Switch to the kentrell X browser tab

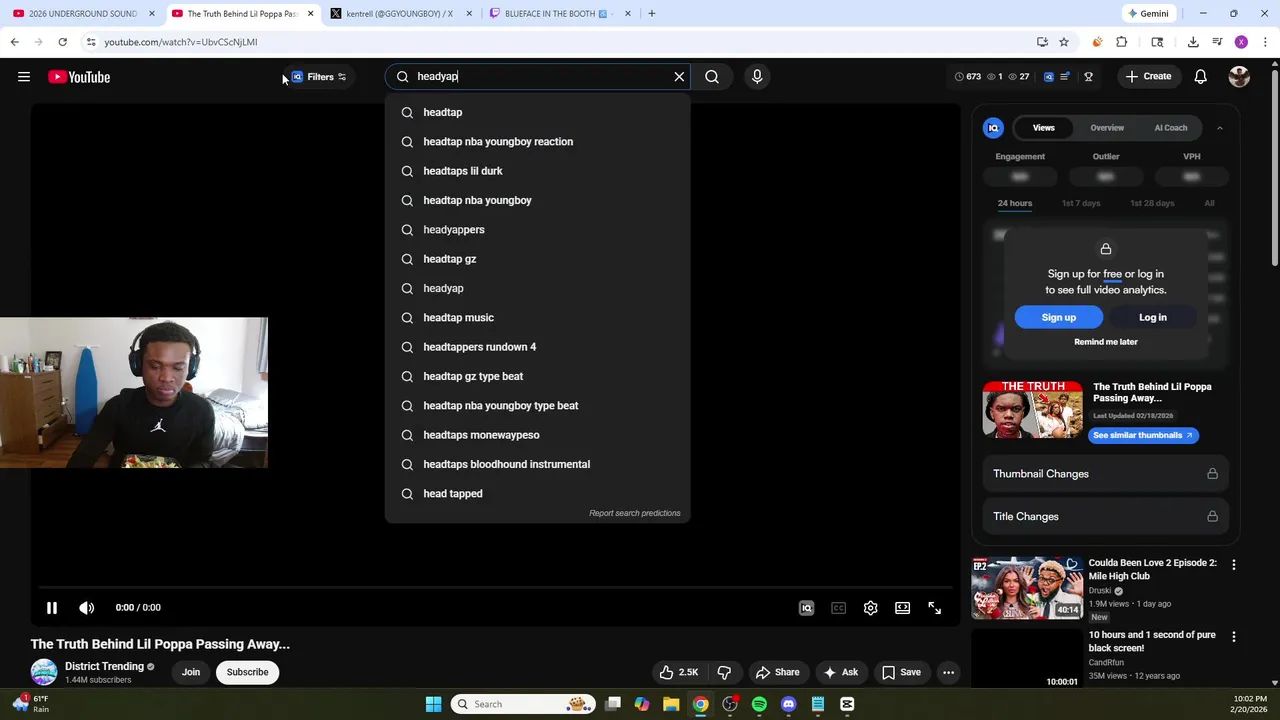click(399, 14)
